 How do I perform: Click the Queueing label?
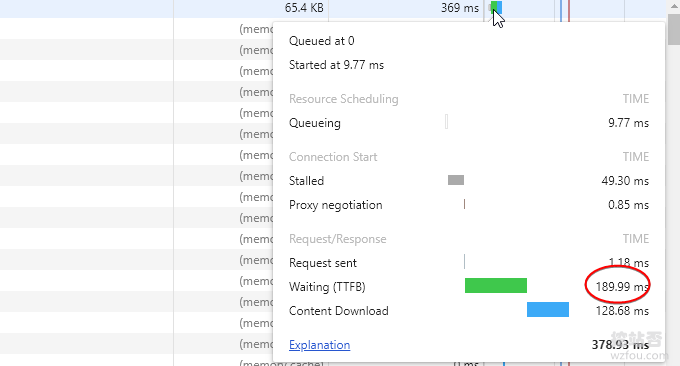[314, 123]
